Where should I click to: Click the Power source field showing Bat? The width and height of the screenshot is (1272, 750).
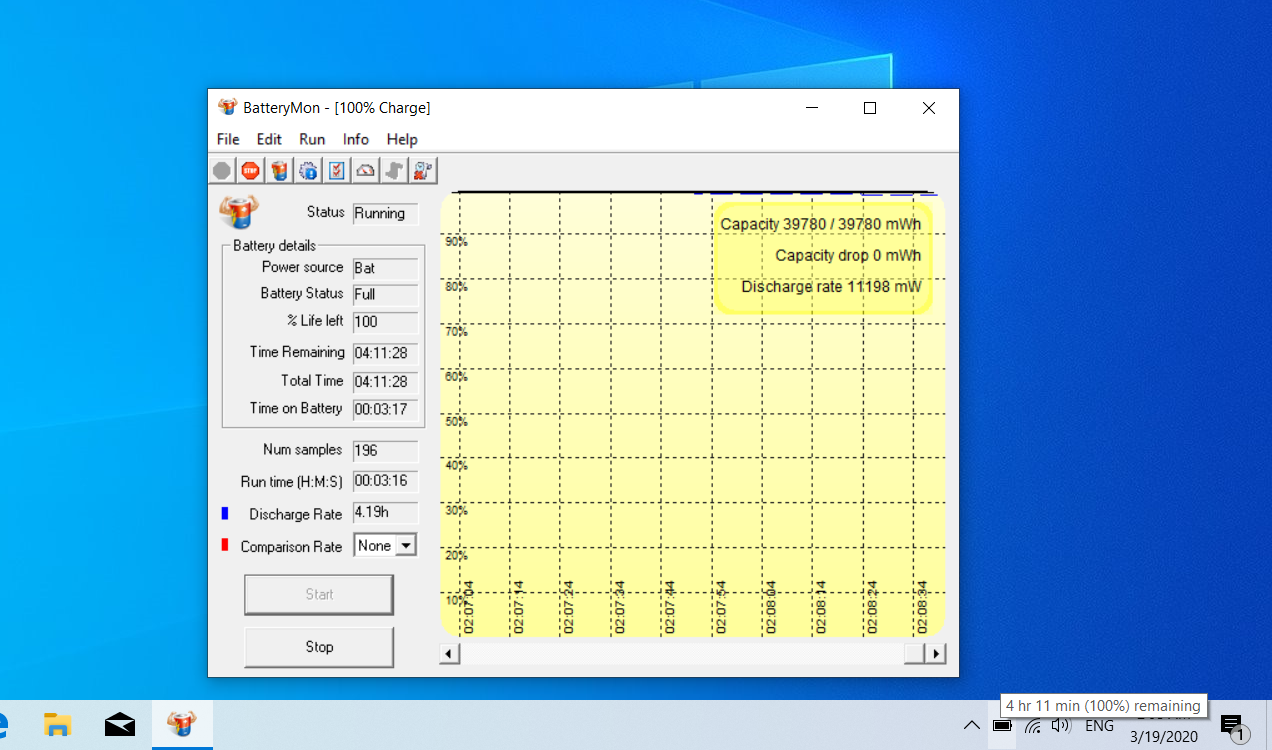(385, 268)
